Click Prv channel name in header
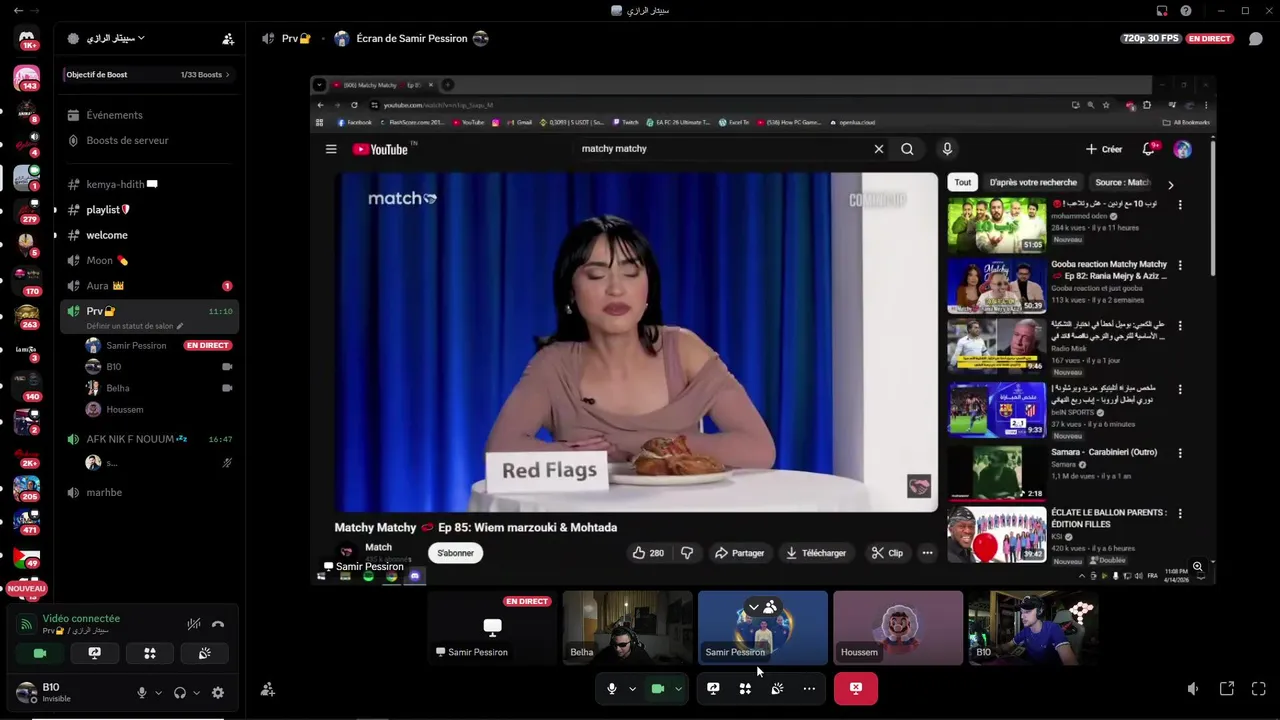This screenshot has height=720, width=1280. [x=296, y=38]
